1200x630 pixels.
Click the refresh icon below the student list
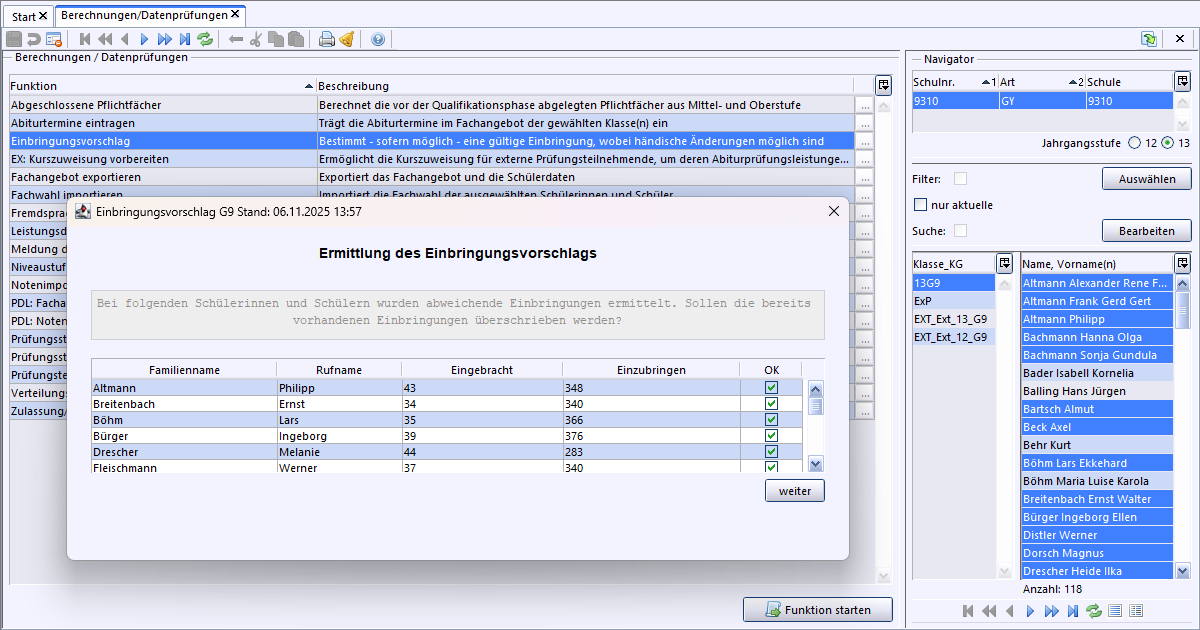coord(1094,611)
